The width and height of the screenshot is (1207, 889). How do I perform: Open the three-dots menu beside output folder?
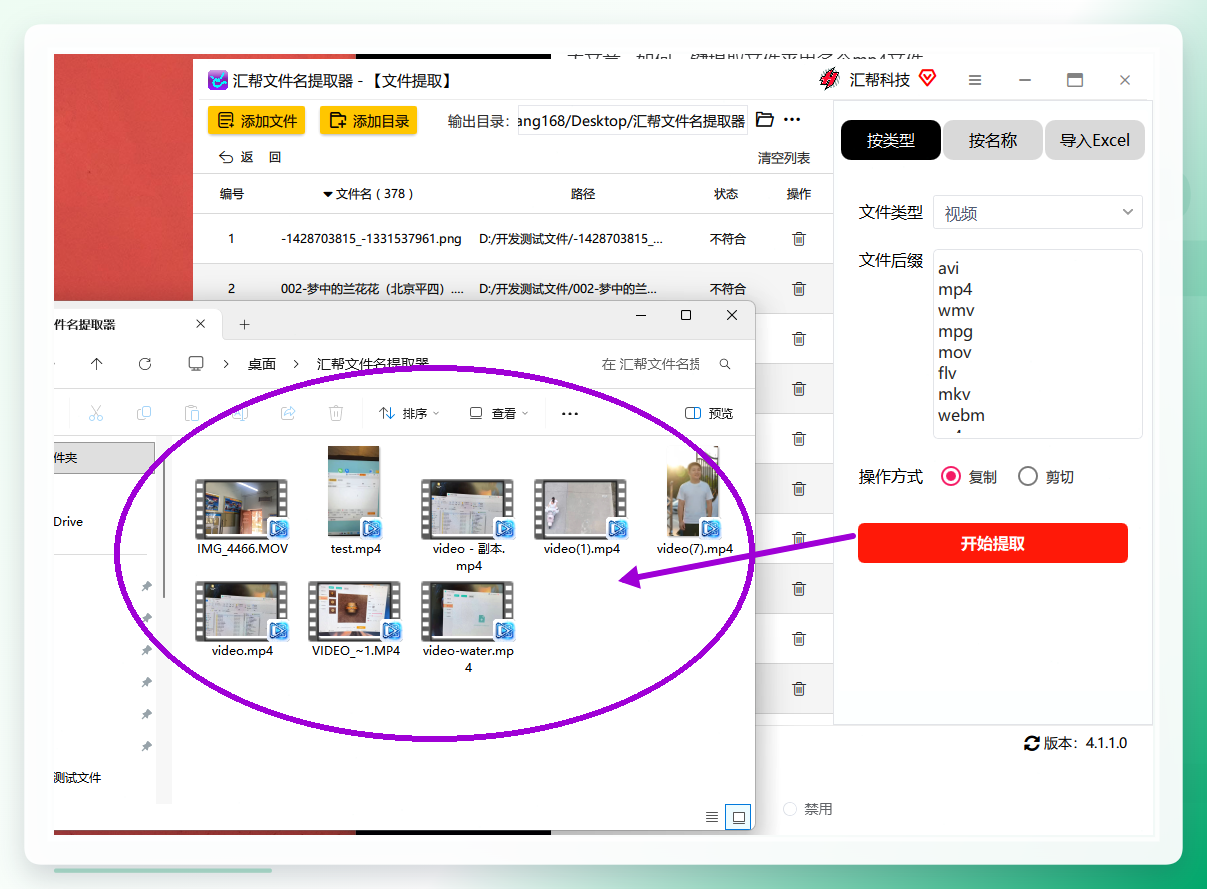tap(792, 120)
